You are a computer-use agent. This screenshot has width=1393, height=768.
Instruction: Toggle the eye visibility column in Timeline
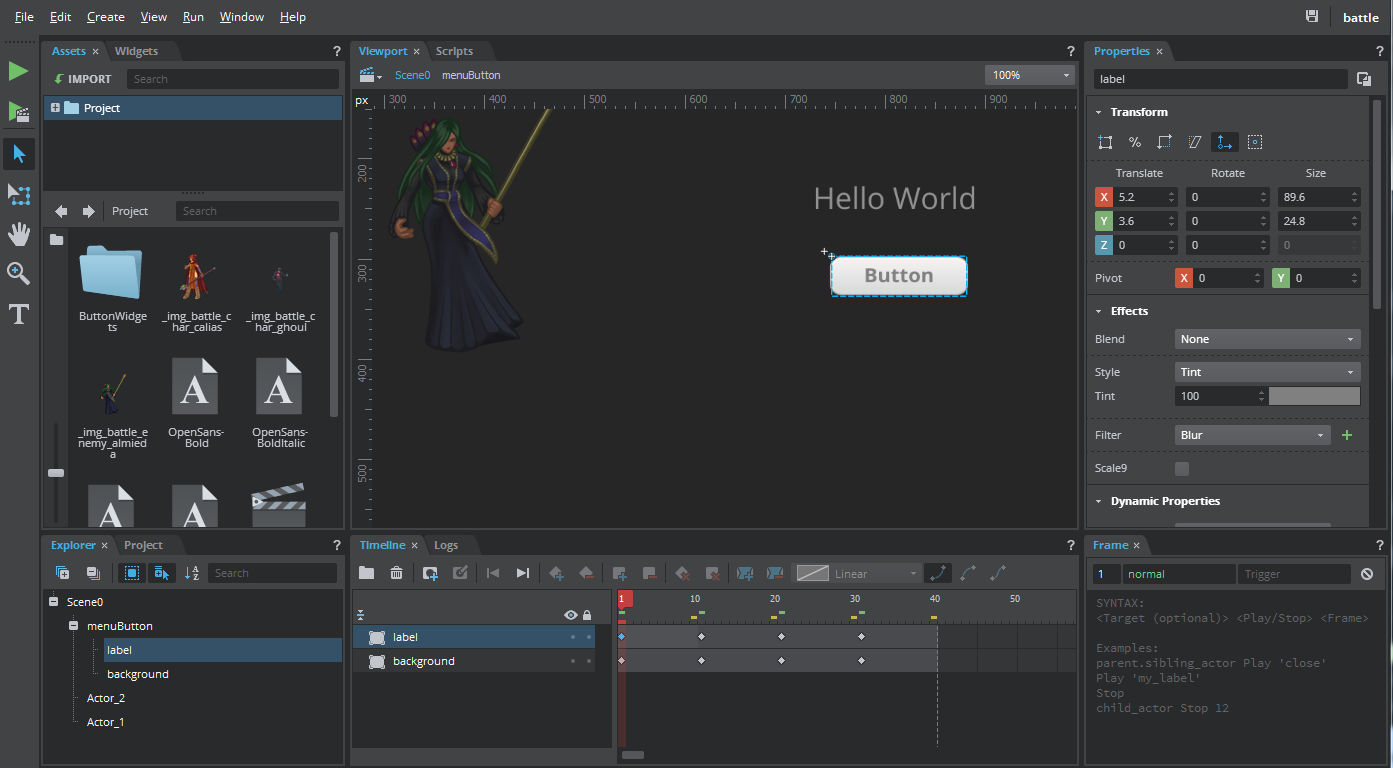tap(571, 615)
